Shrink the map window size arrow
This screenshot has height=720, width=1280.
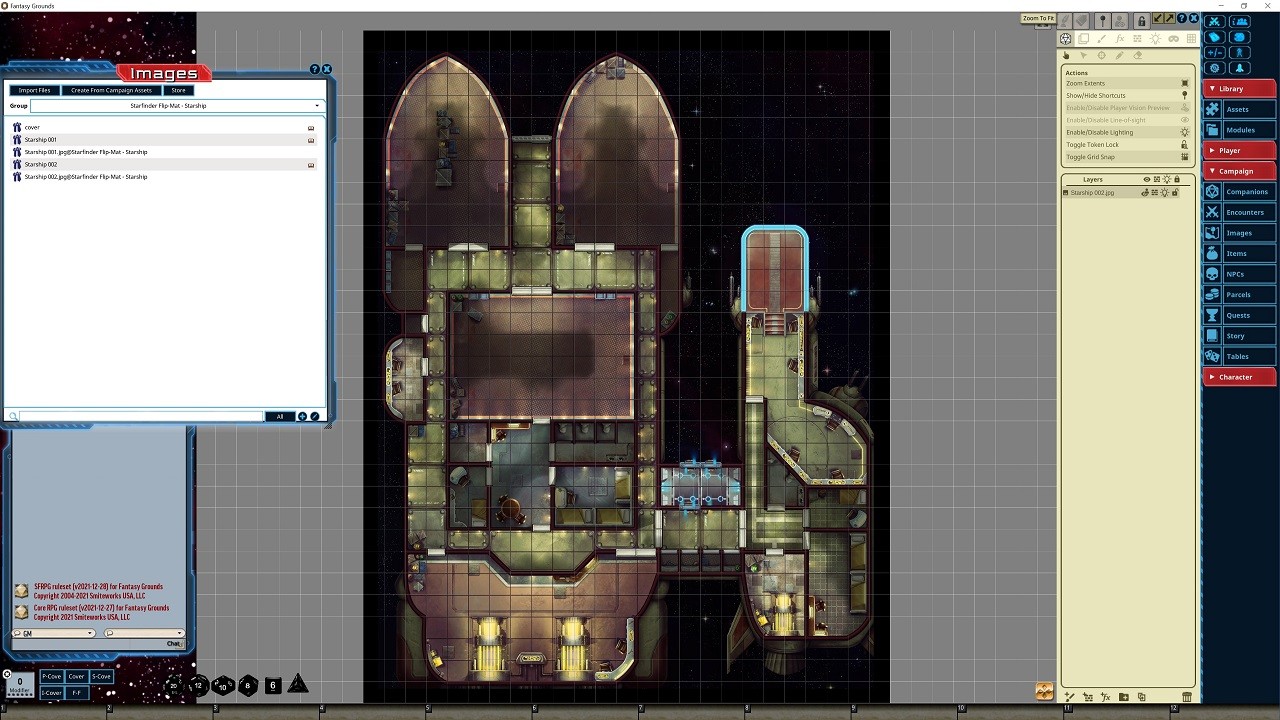[x=1157, y=18]
